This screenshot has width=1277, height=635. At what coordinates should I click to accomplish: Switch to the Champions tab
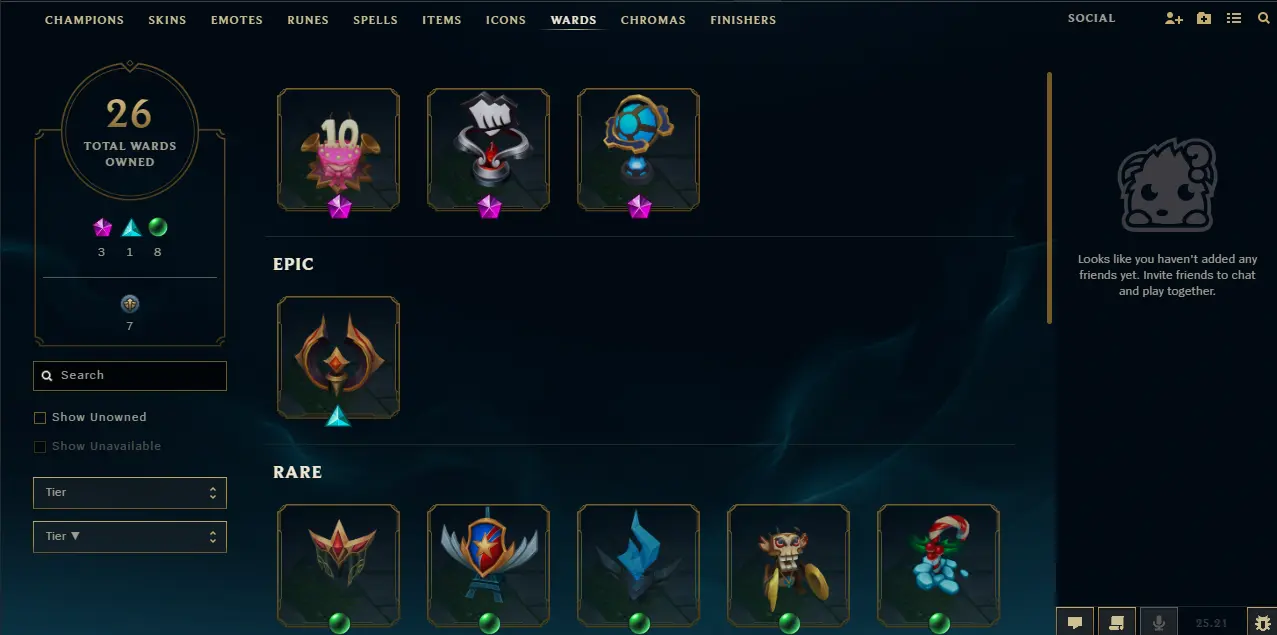pos(84,20)
